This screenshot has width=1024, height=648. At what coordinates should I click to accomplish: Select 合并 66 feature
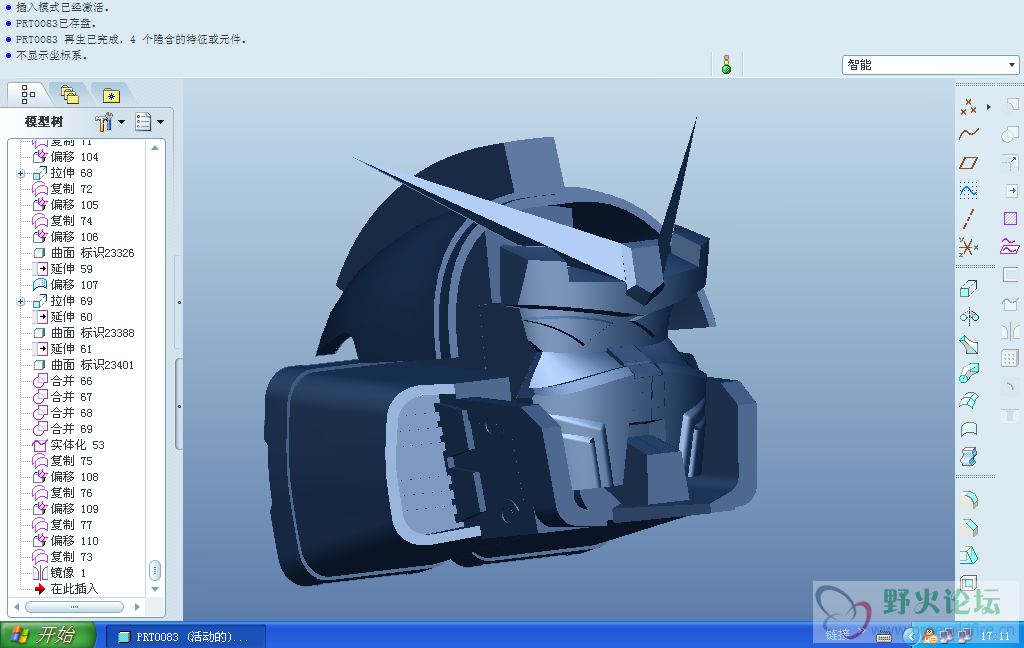(63, 381)
